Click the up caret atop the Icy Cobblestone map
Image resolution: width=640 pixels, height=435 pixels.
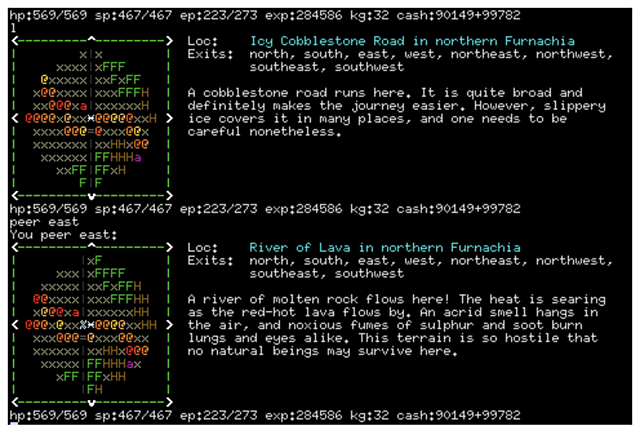[91, 40]
